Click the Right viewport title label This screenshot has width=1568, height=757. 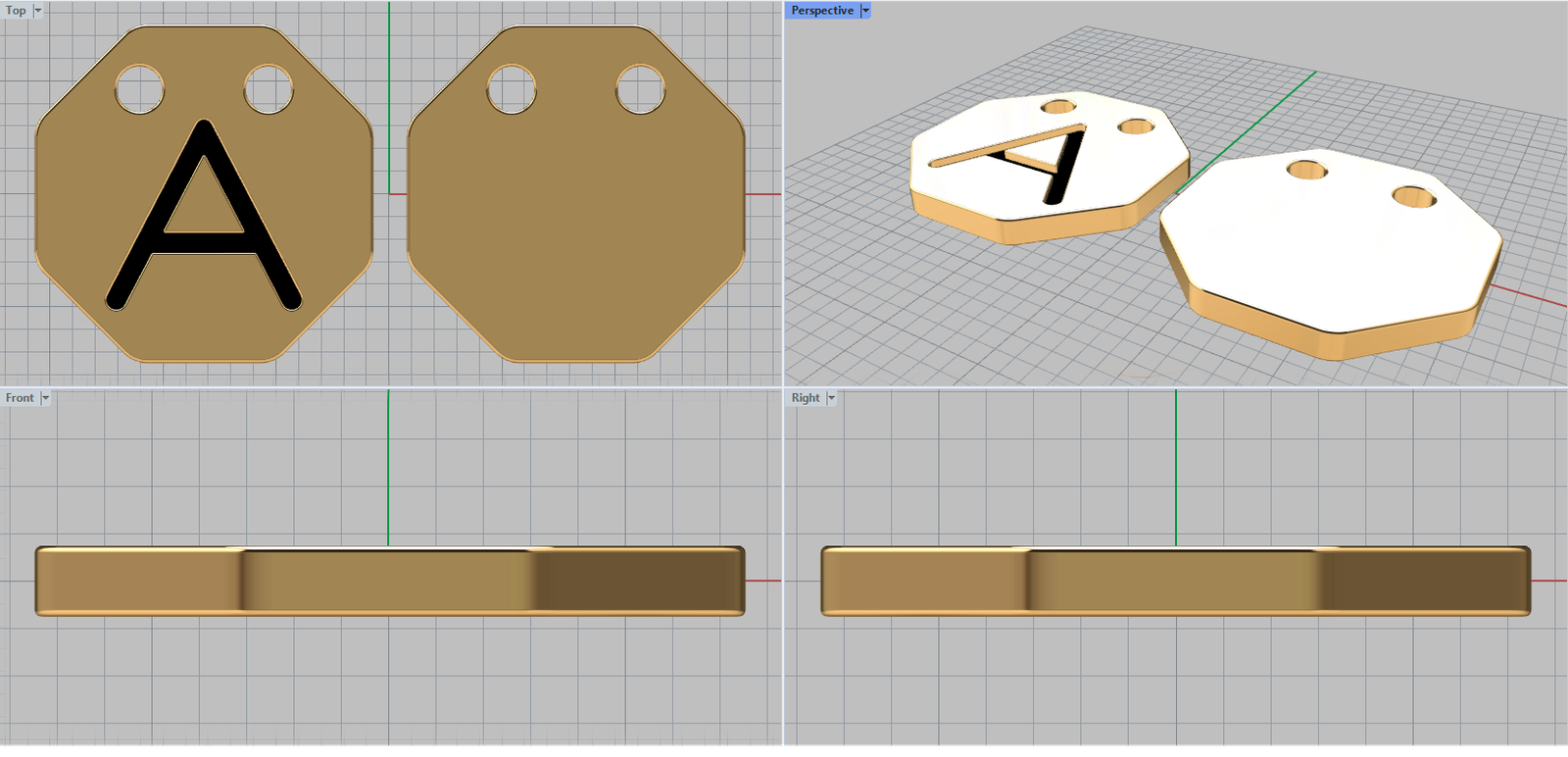tap(805, 398)
